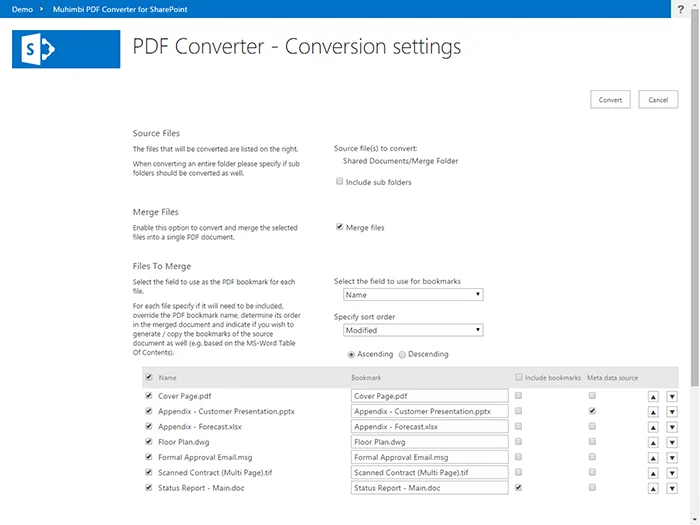Image resolution: width=700 pixels, height=525 pixels.
Task: Enable Include sub folders checkbox
Action: 339,181
